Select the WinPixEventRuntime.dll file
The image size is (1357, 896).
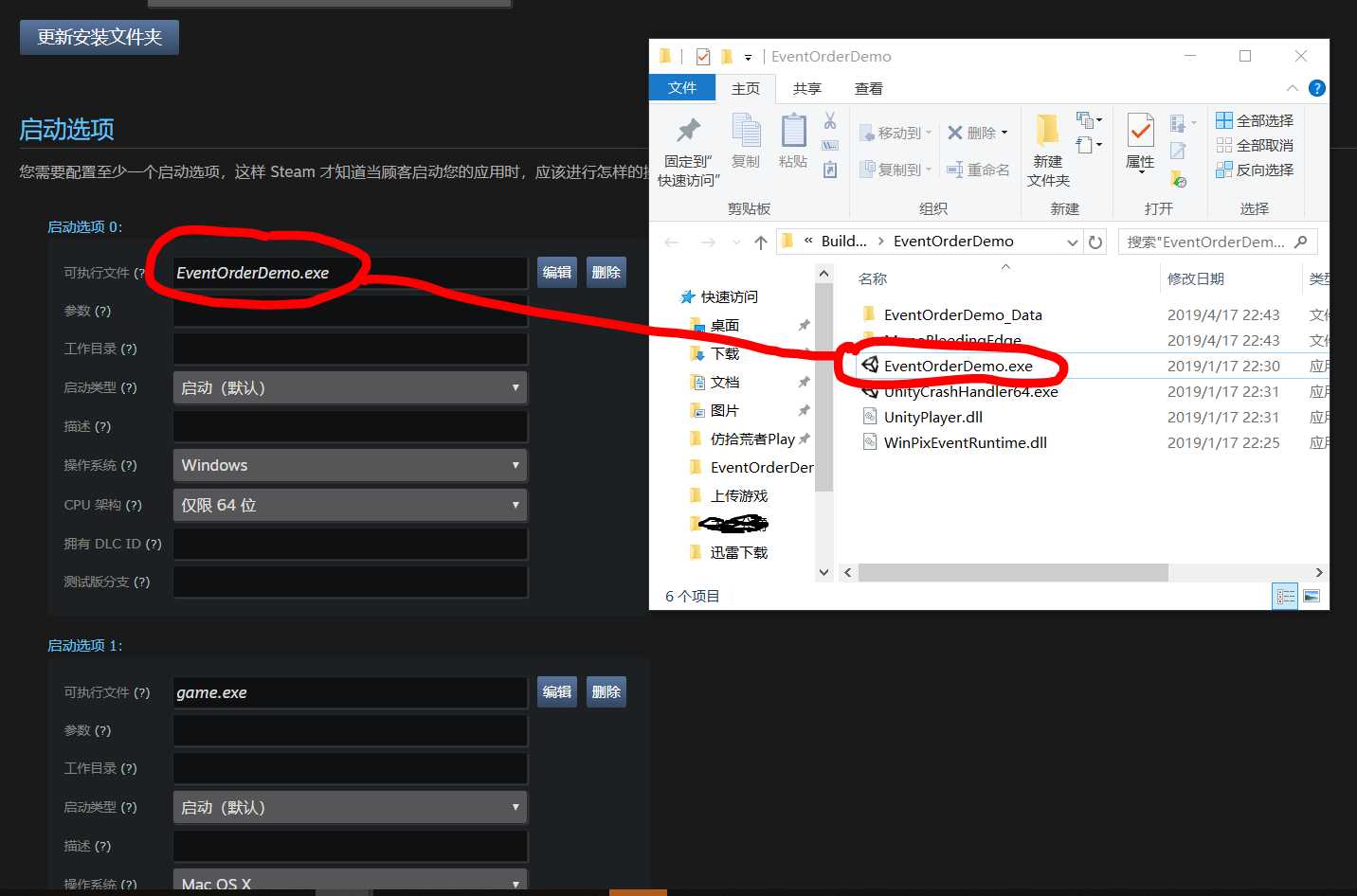tap(965, 442)
